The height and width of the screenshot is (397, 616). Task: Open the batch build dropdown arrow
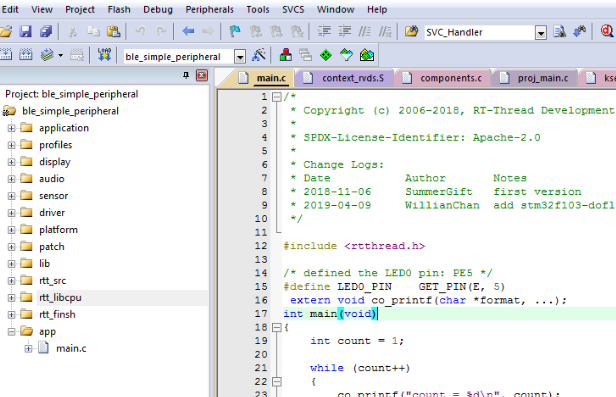[x=60, y=55]
